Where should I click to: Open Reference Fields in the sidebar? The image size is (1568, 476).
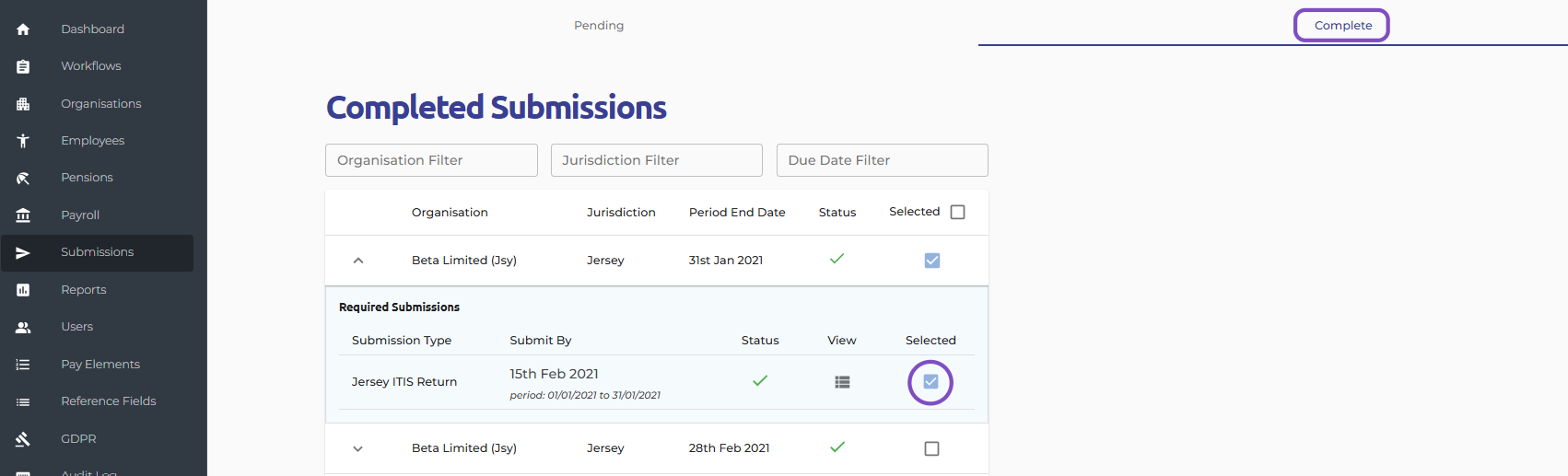[108, 401]
